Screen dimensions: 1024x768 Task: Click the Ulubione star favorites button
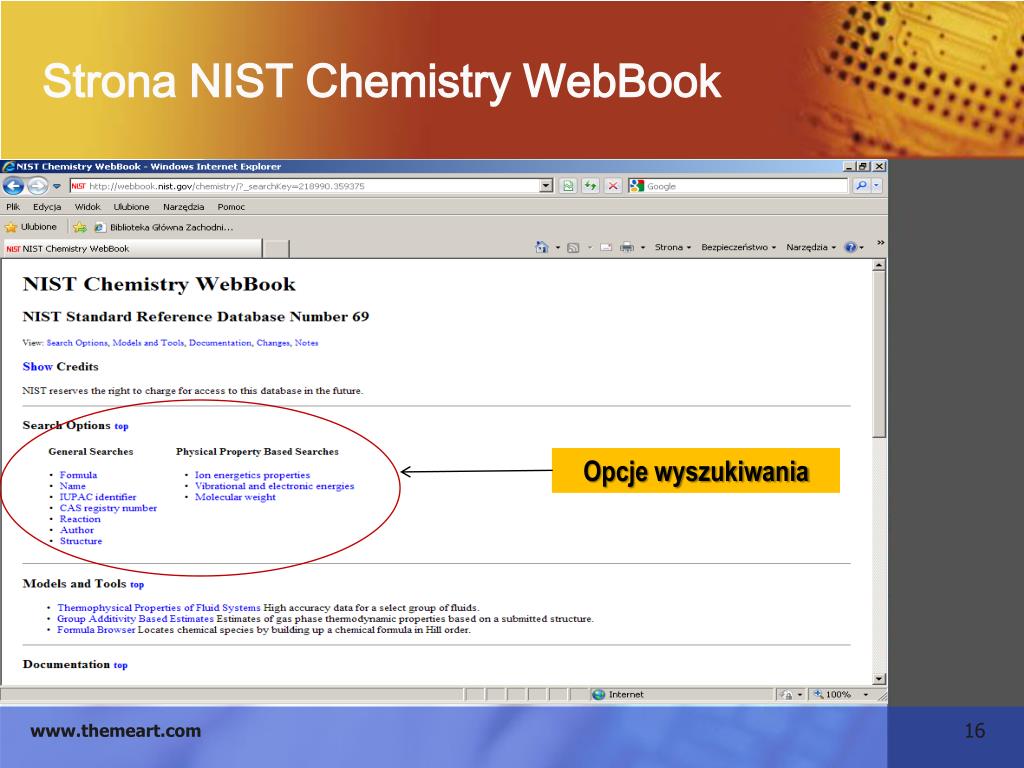pyautogui.click(x=31, y=227)
